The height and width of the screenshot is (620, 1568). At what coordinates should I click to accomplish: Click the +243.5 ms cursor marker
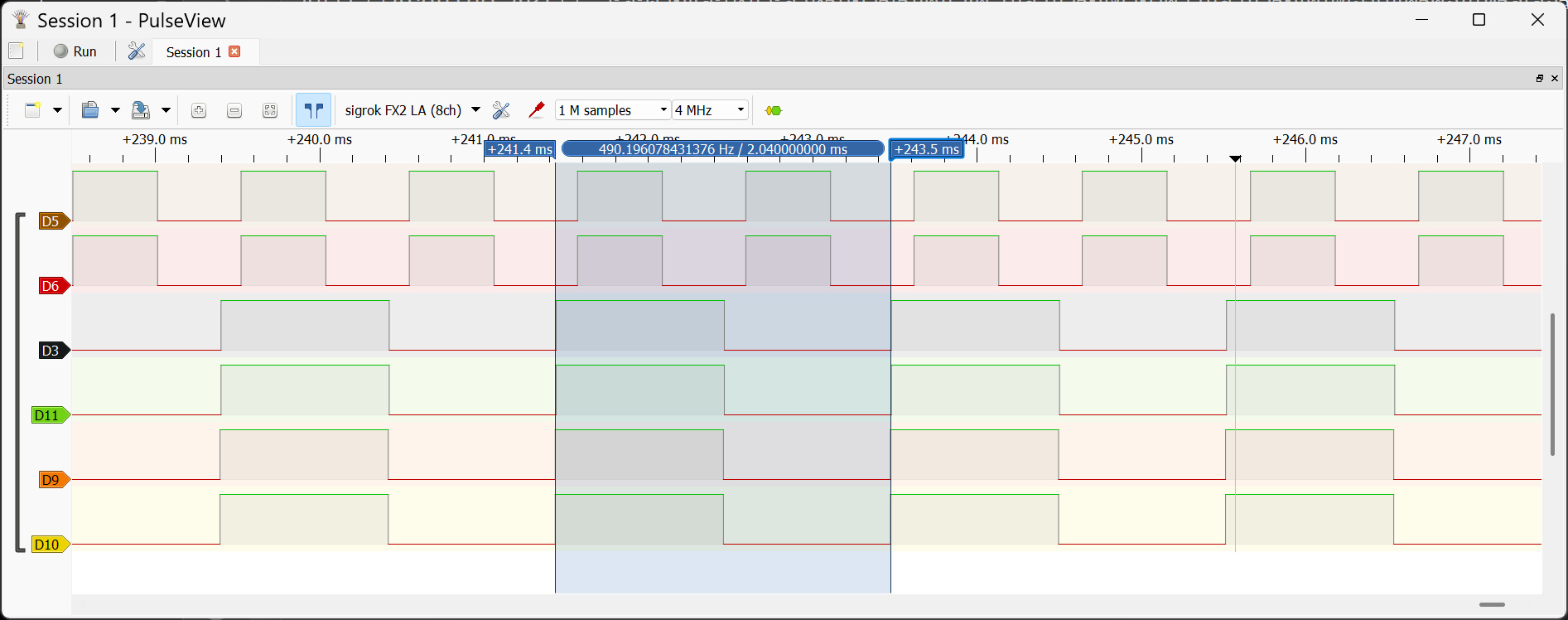tap(926, 150)
